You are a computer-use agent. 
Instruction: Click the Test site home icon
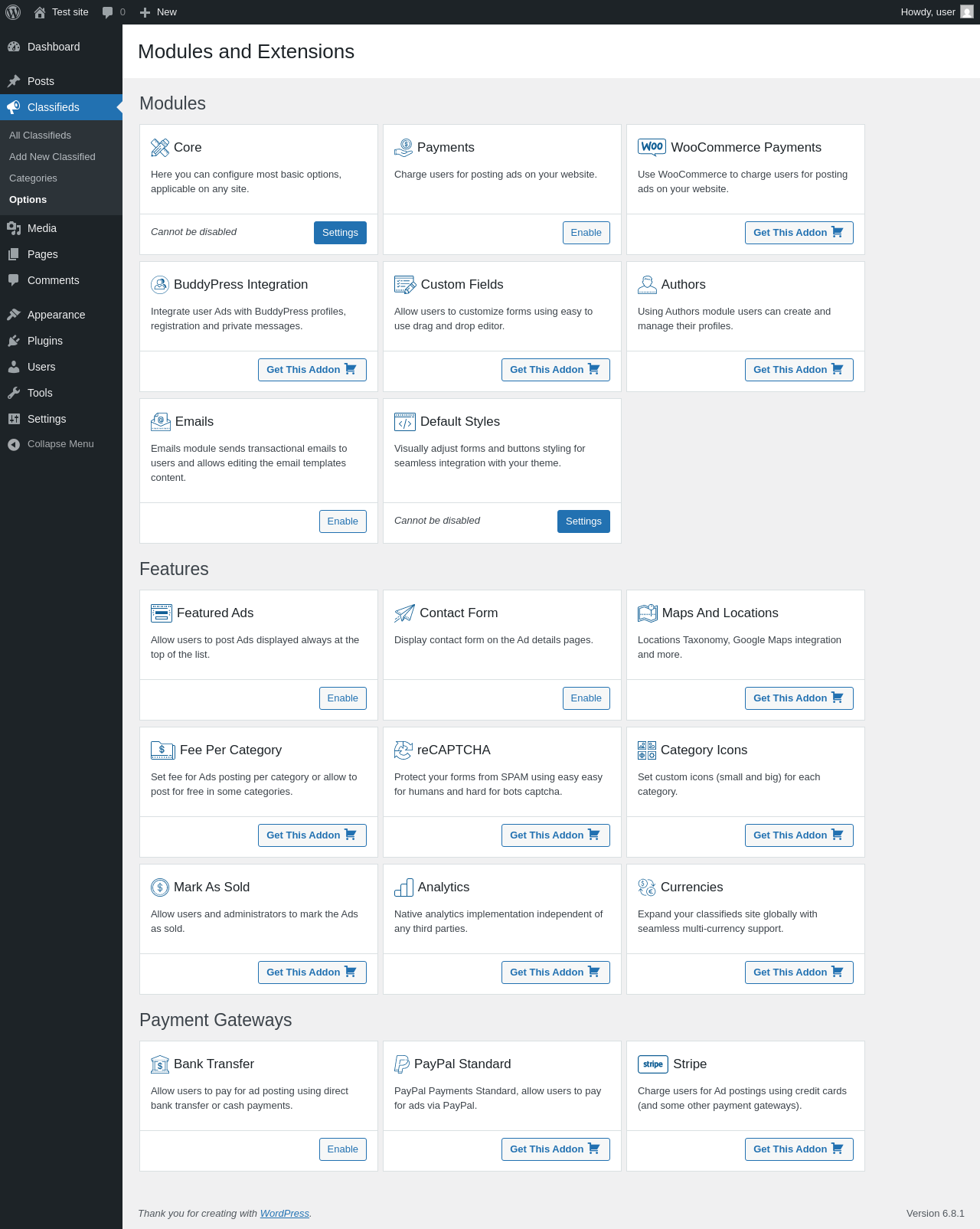pos(40,12)
